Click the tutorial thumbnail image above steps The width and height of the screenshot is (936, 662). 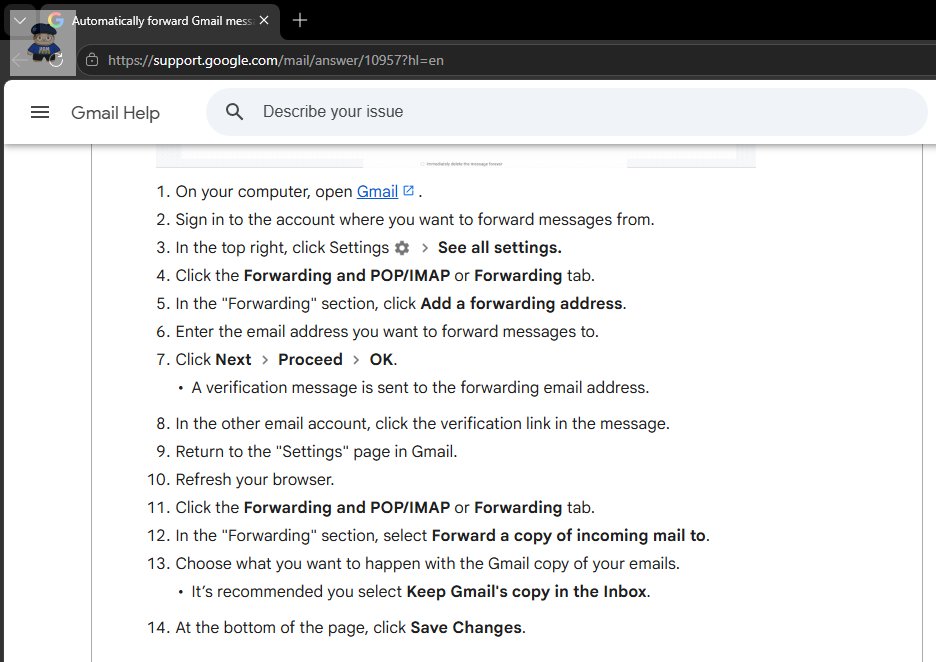pos(456,156)
